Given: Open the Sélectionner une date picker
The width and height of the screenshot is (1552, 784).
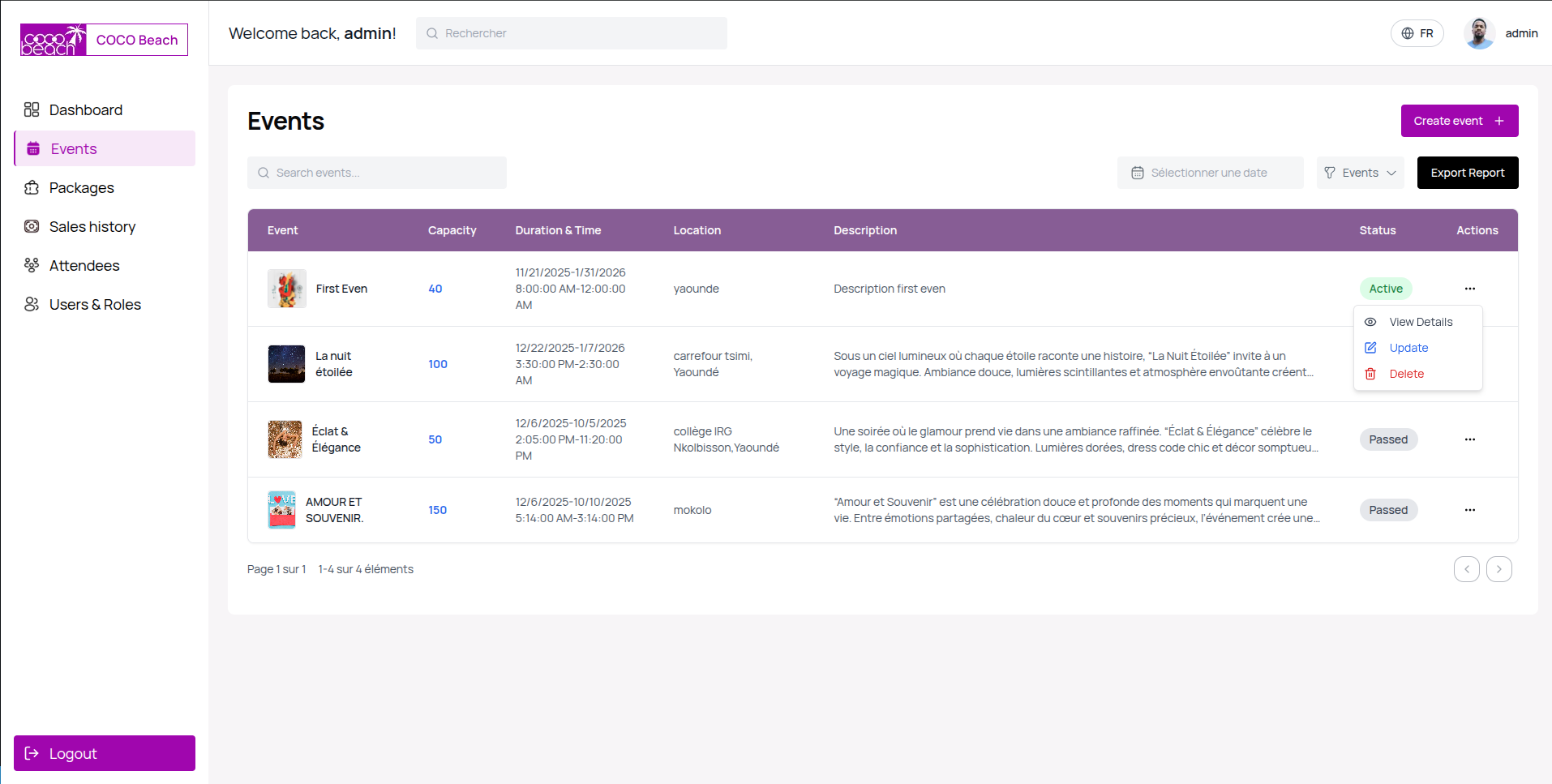Looking at the screenshot, I should pyautogui.click(x=1209, y=173).
